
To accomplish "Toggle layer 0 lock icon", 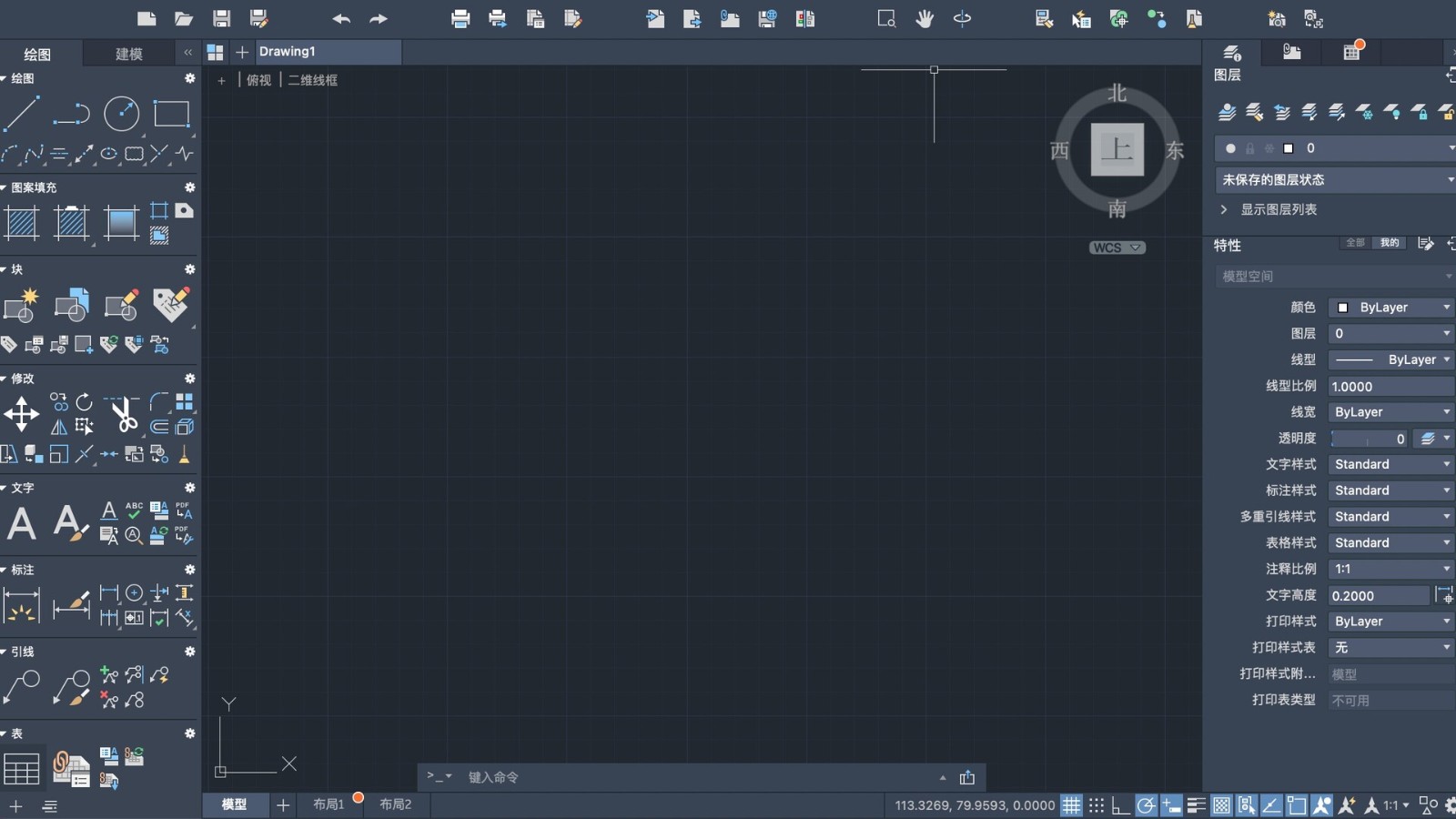I will 1250,148.
